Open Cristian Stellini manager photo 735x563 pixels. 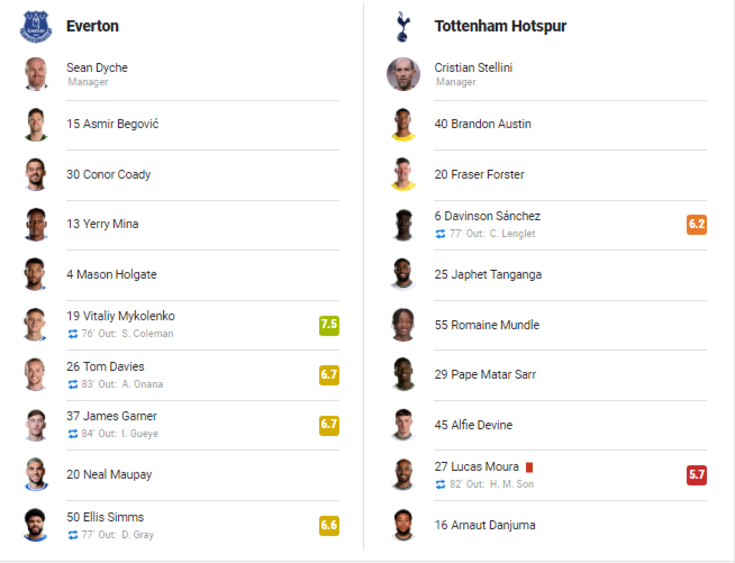tap(403, 74)
